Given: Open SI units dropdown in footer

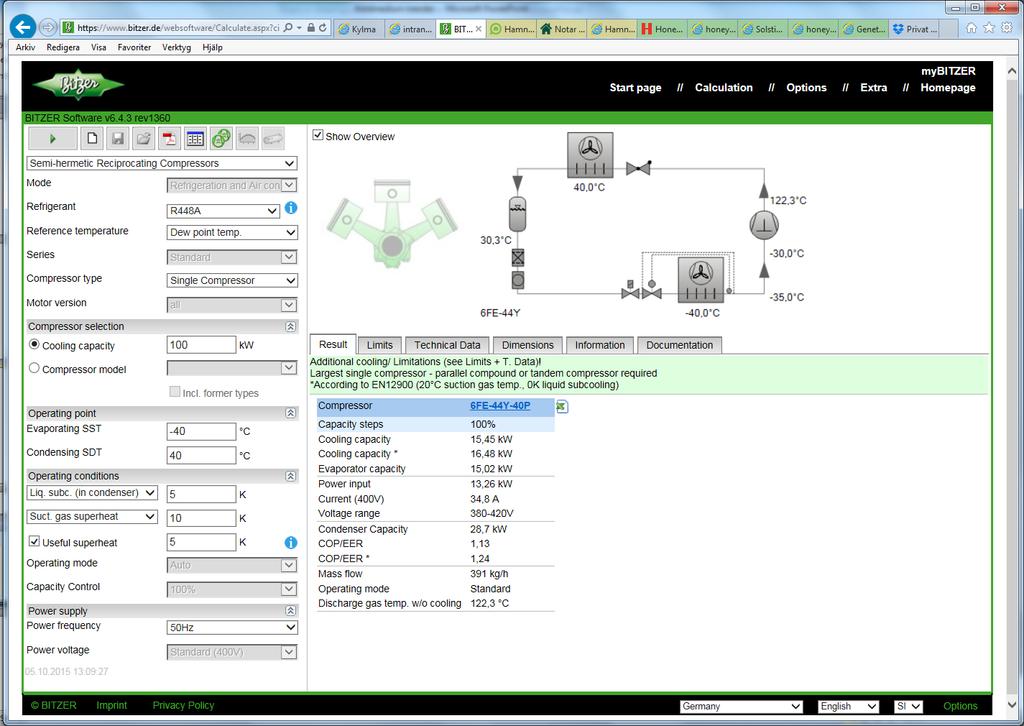Looking at the screenshot, I should tap(908, 706).
